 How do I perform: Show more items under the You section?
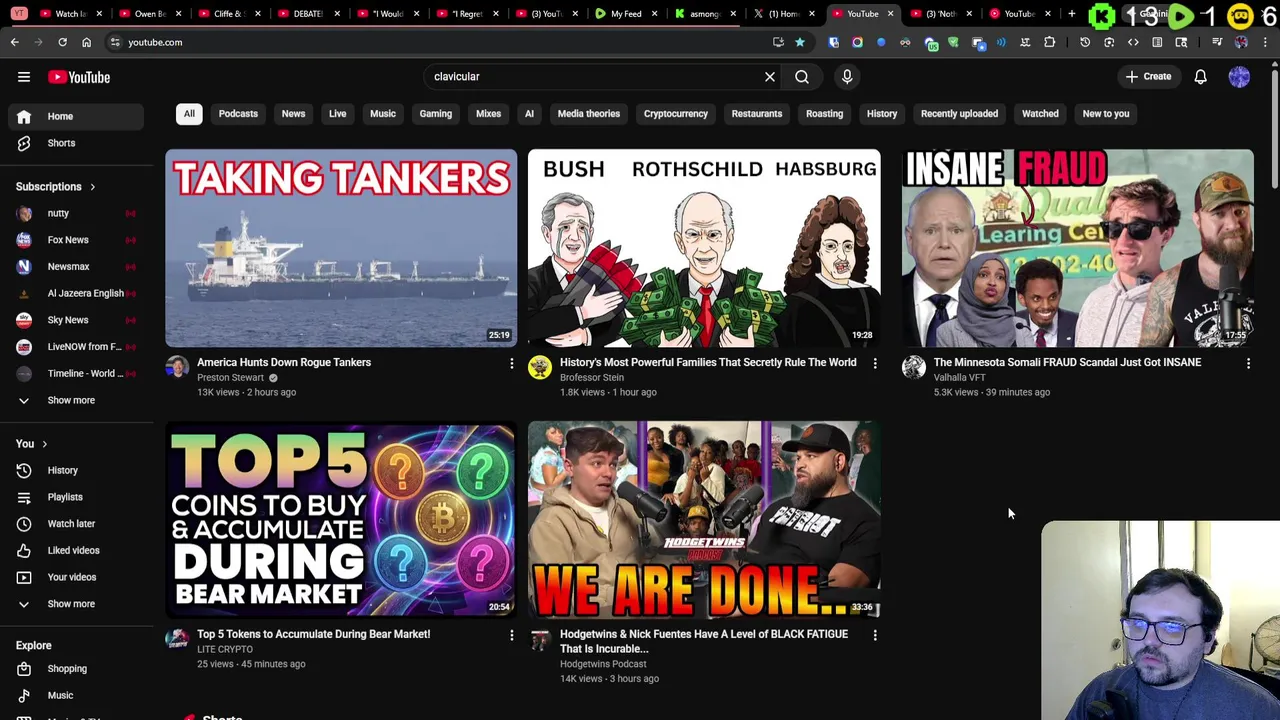76,604
